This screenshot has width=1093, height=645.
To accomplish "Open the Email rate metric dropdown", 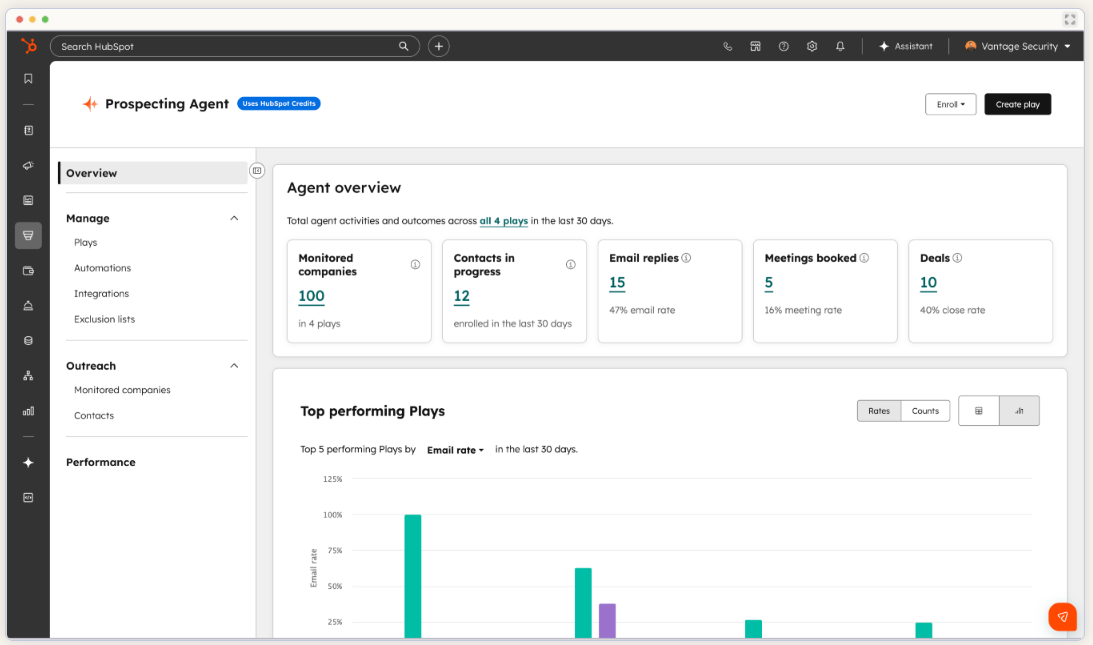I will point(455,450).
